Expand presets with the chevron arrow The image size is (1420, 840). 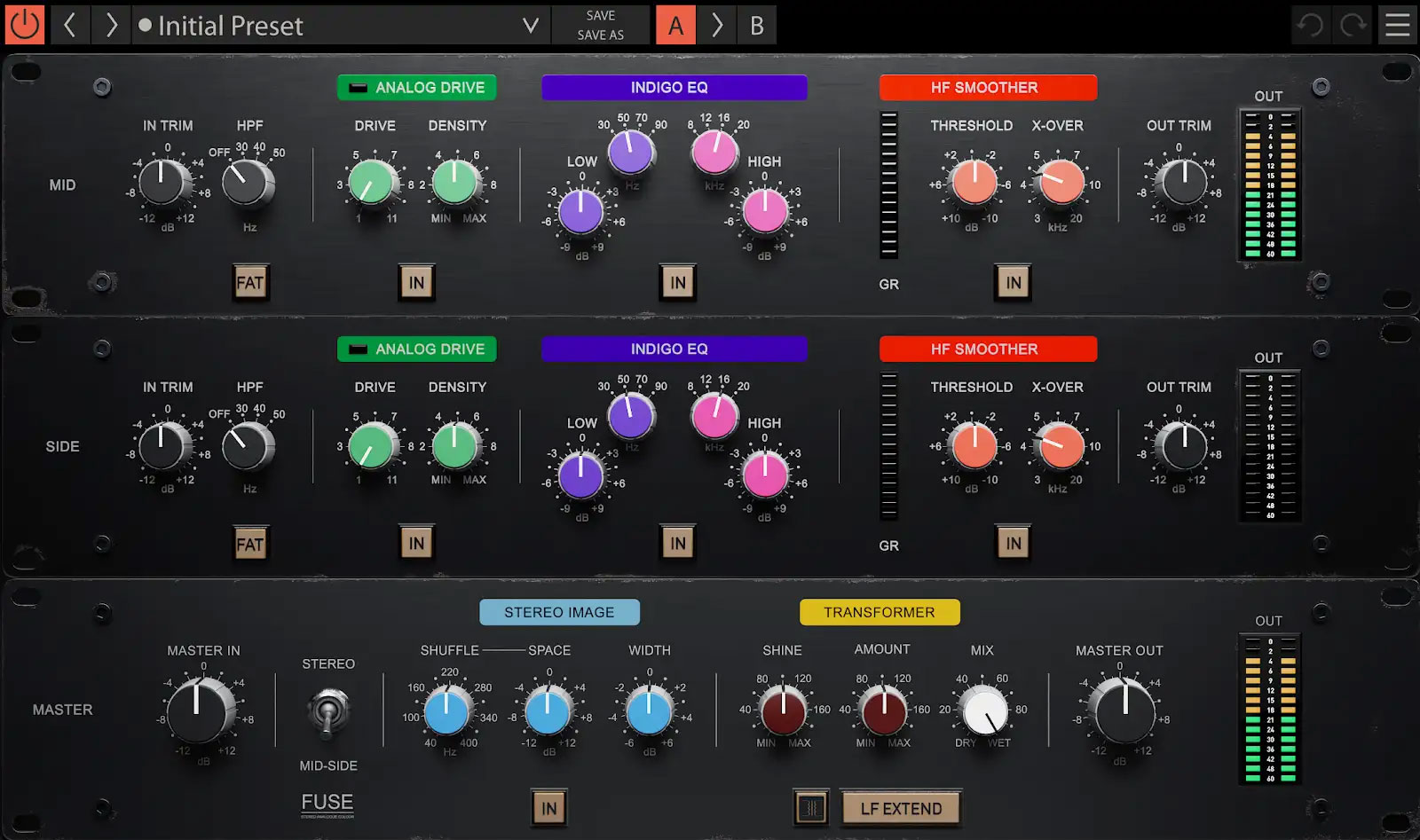tap(531, 26)
